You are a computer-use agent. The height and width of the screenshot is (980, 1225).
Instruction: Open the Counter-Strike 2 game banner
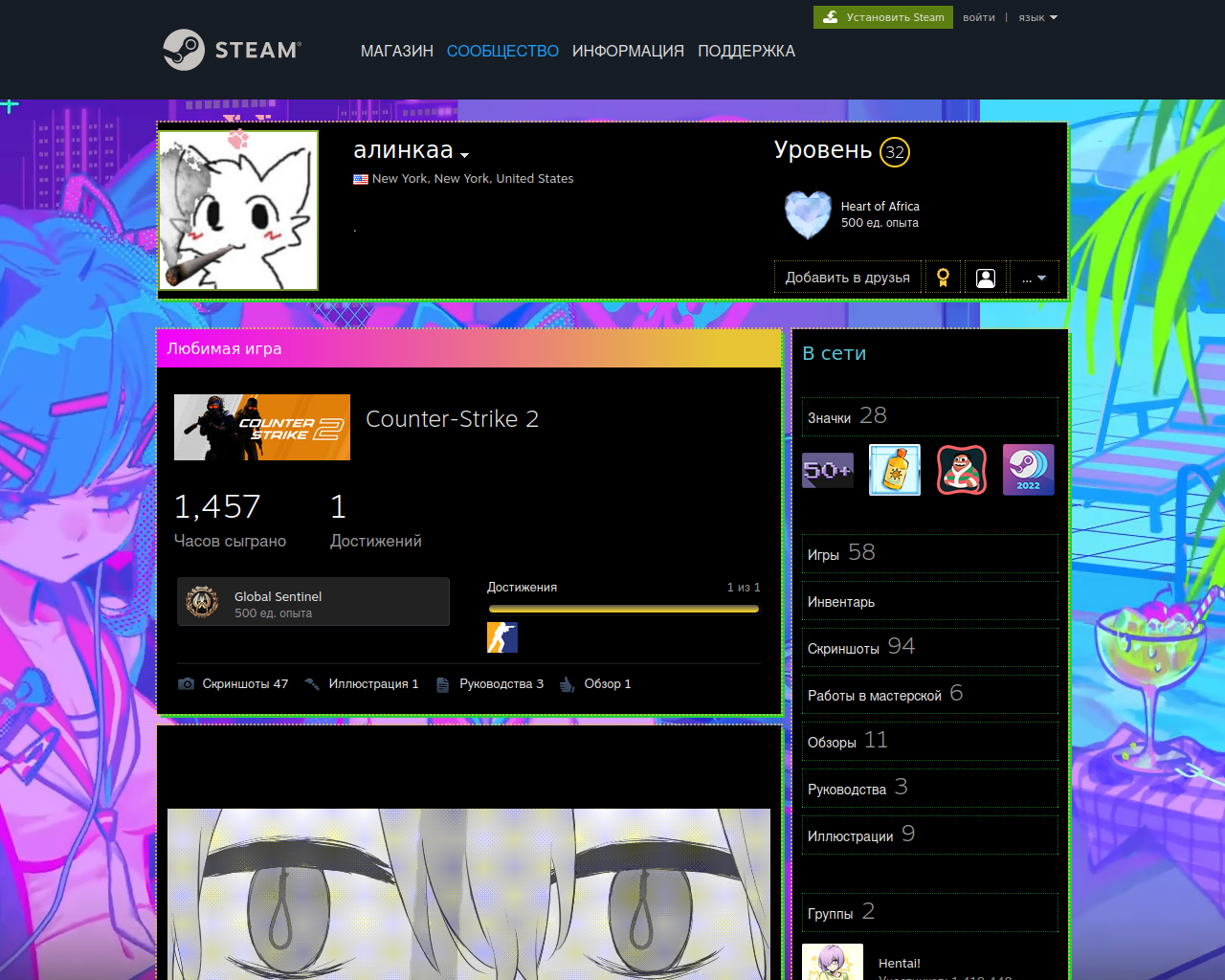click(x=262, y=427)
